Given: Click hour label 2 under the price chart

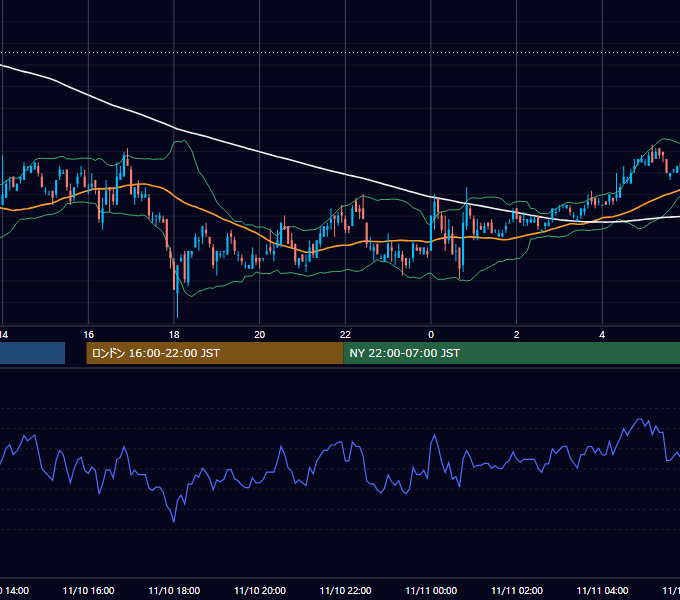Looking at the screenshot, I should pyautogui.click(x=517, y=334).
